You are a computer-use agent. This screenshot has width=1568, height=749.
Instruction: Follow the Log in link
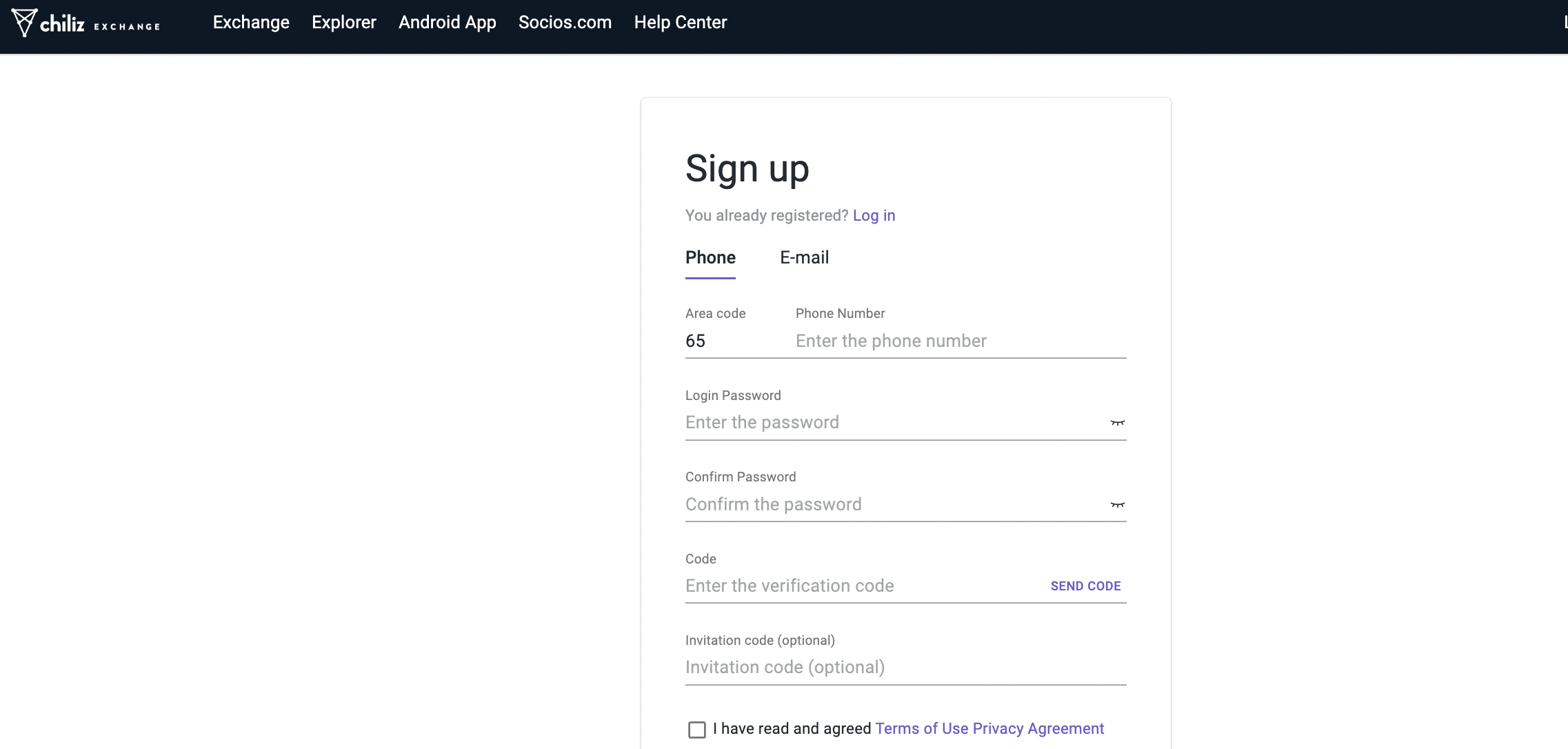(874, 216)
